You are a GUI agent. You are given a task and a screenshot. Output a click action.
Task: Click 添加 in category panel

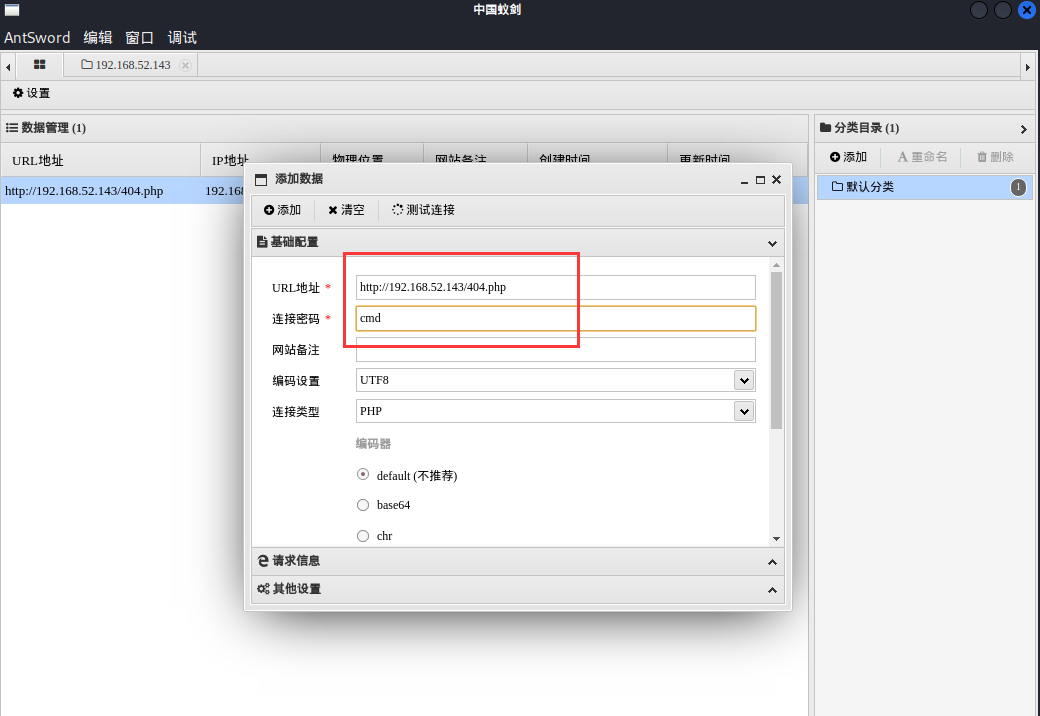click(848, 157)
